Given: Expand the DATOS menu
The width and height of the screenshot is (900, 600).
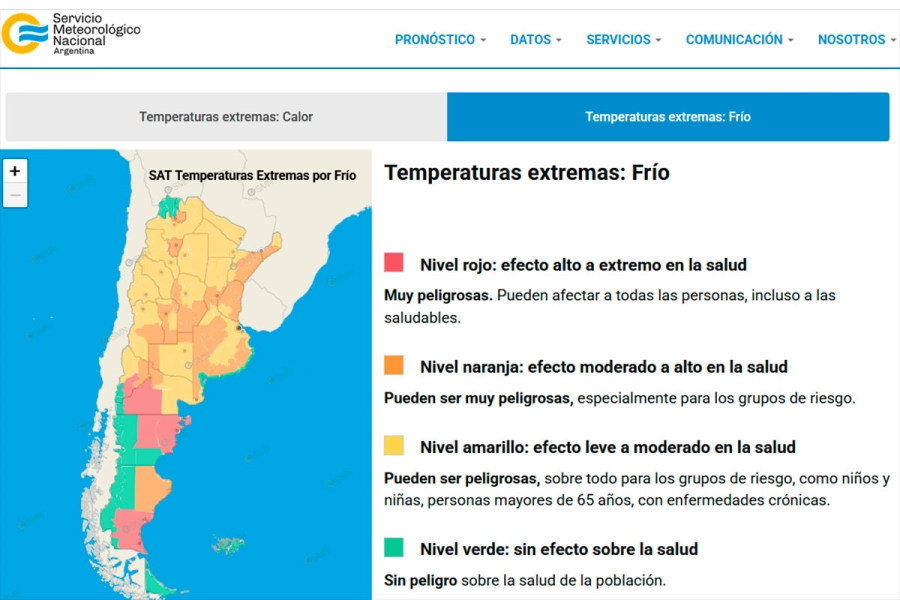Looking at the screenshot, I should click(x=535, y=40).
